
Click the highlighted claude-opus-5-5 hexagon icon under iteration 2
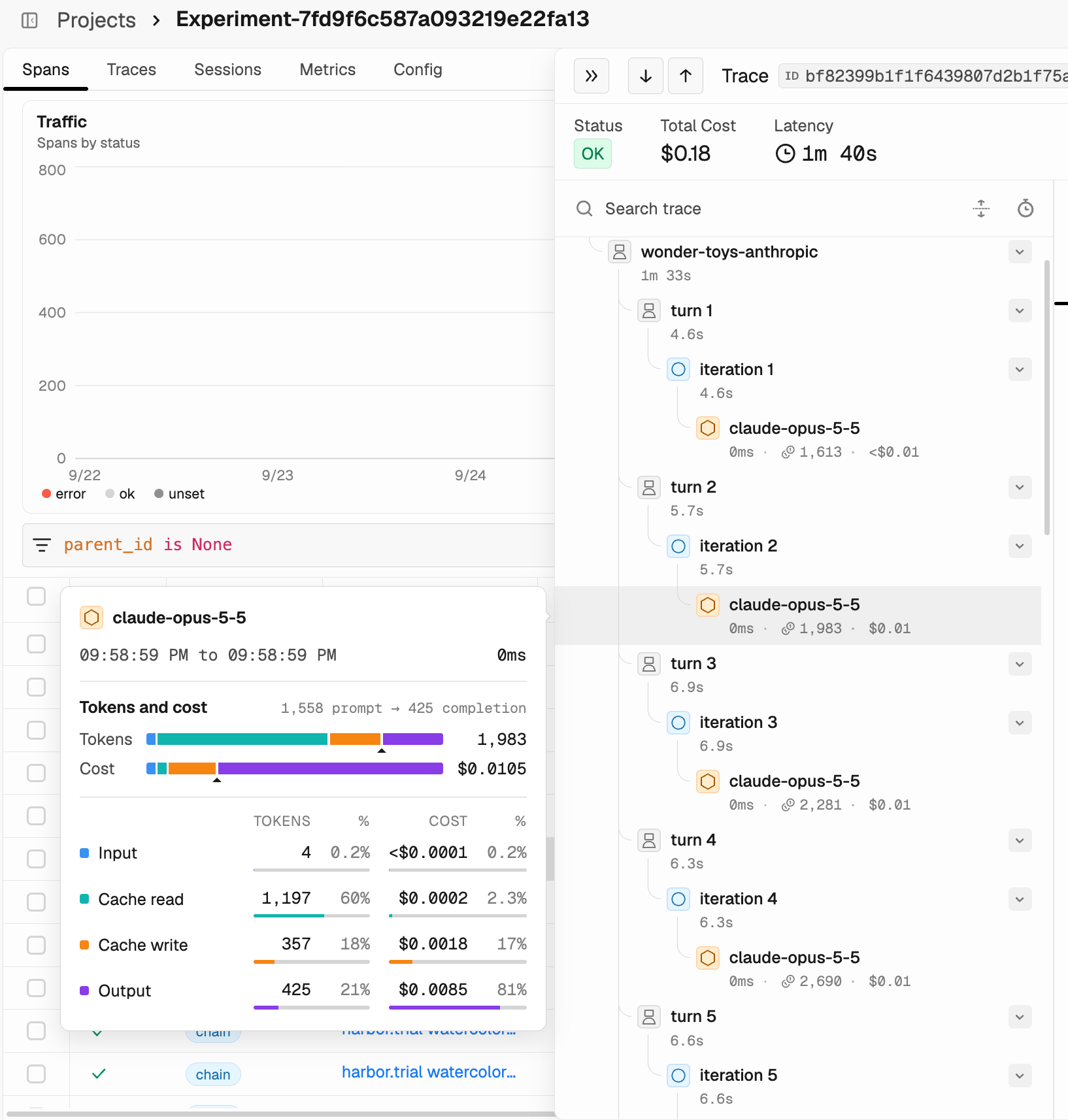(x=708, y=604)
